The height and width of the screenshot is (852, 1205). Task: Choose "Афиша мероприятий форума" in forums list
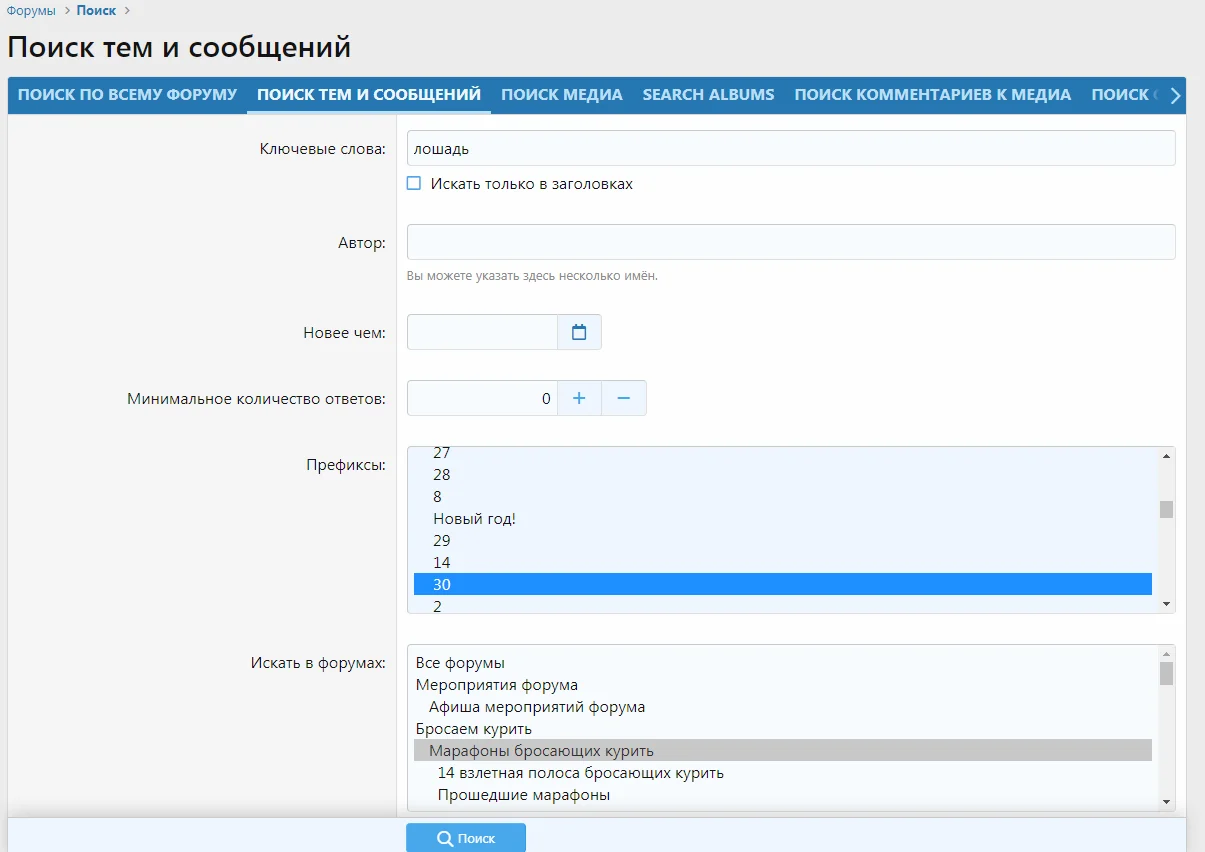click(x=537, y=707)
